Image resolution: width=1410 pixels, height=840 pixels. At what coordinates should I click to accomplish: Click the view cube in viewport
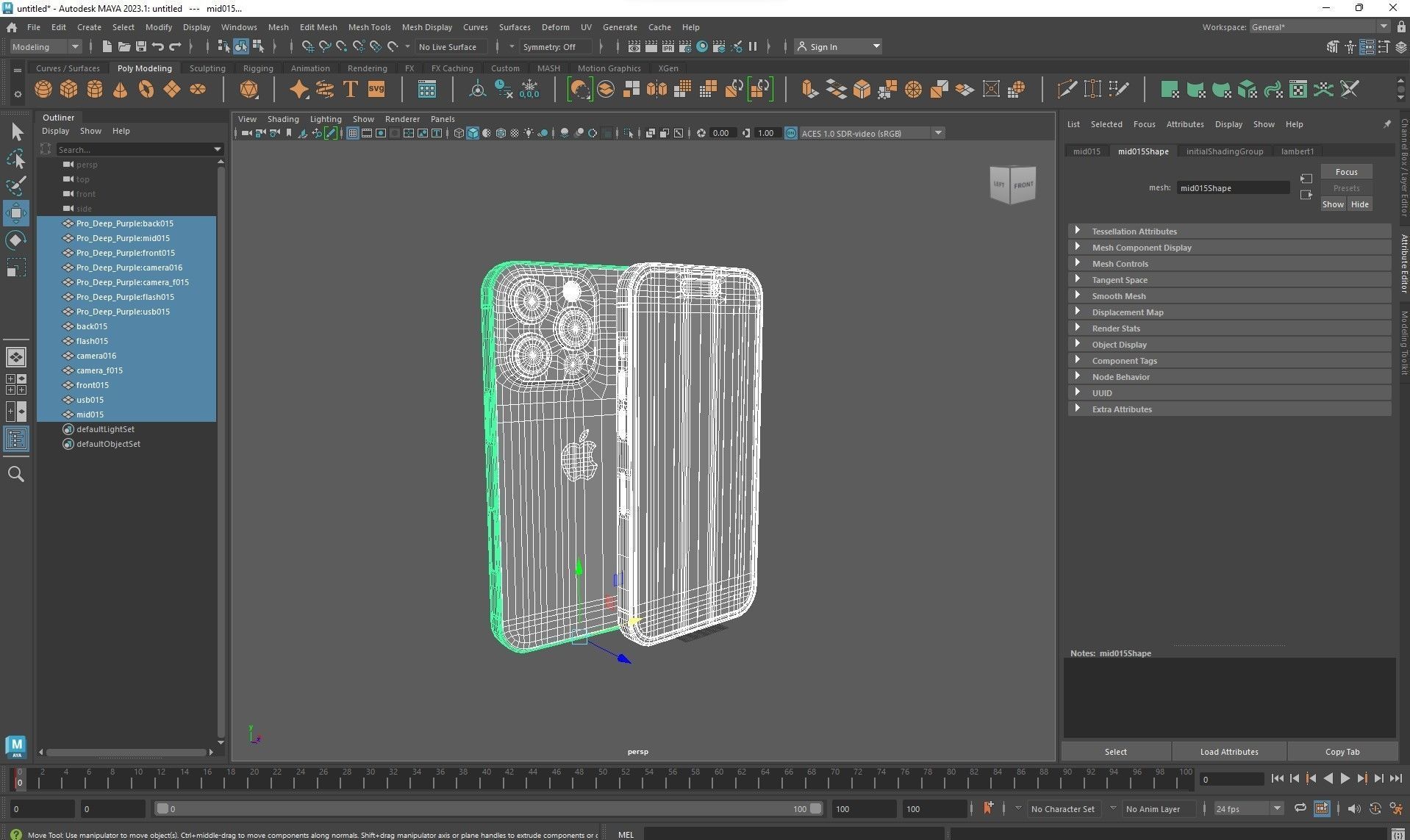point(1013,184)
